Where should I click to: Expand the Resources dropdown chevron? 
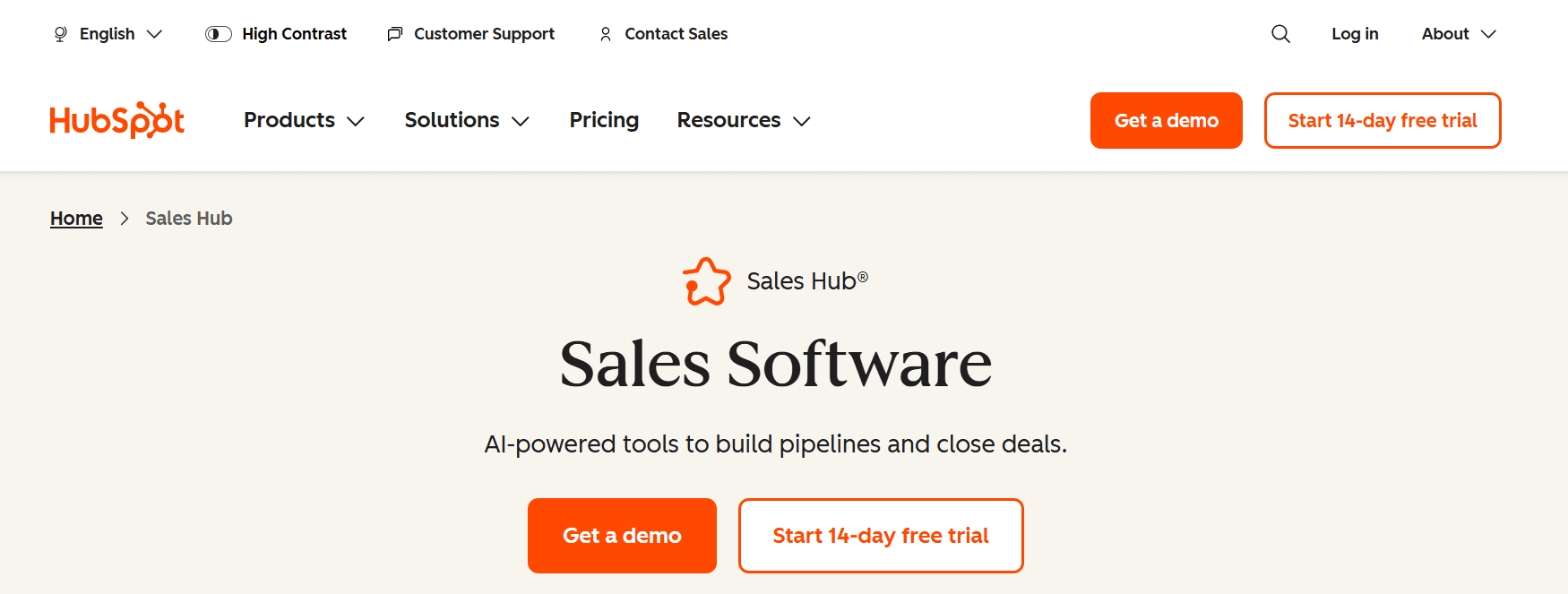[804, 121]
